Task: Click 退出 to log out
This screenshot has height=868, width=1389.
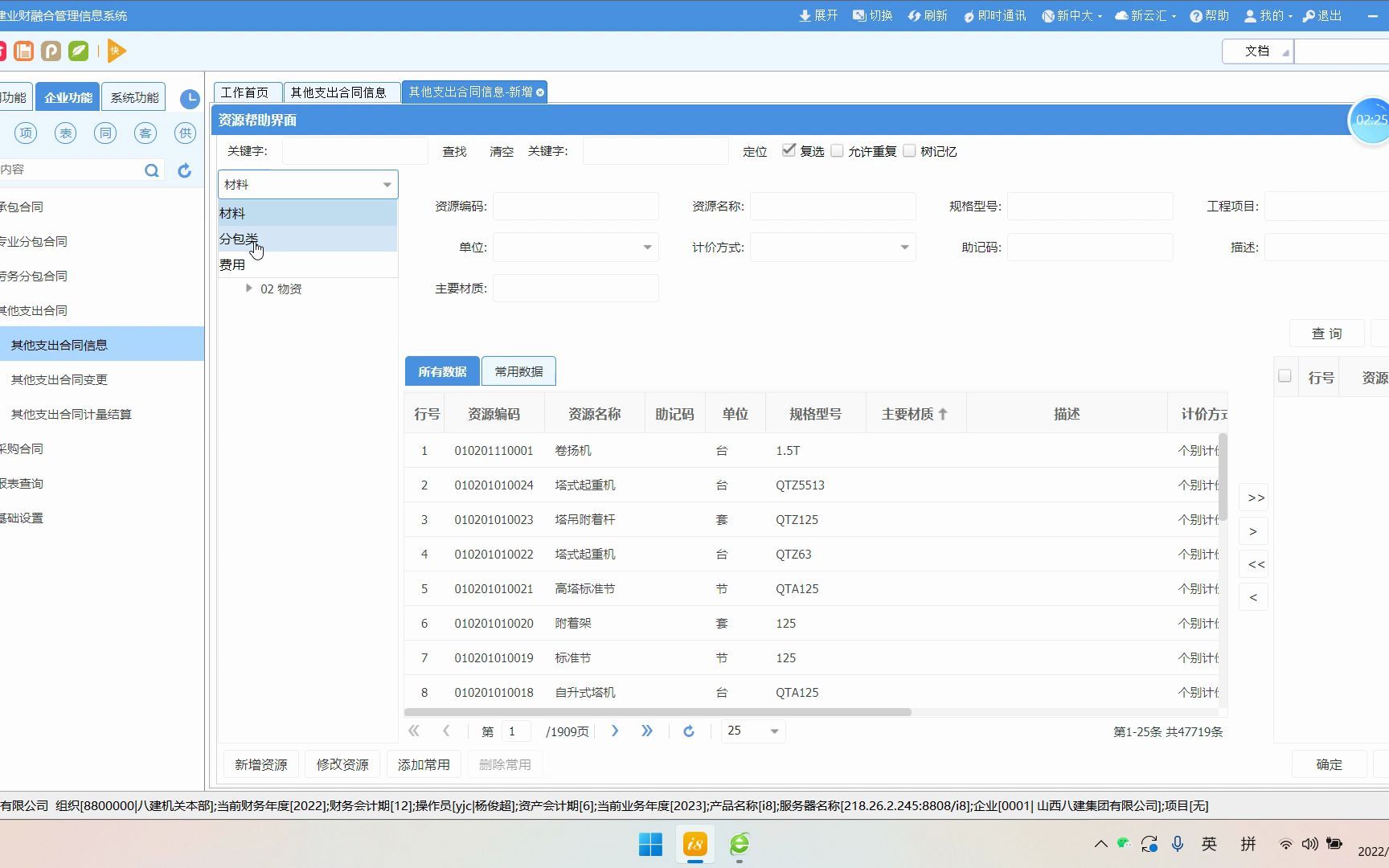Action: 1322,15
